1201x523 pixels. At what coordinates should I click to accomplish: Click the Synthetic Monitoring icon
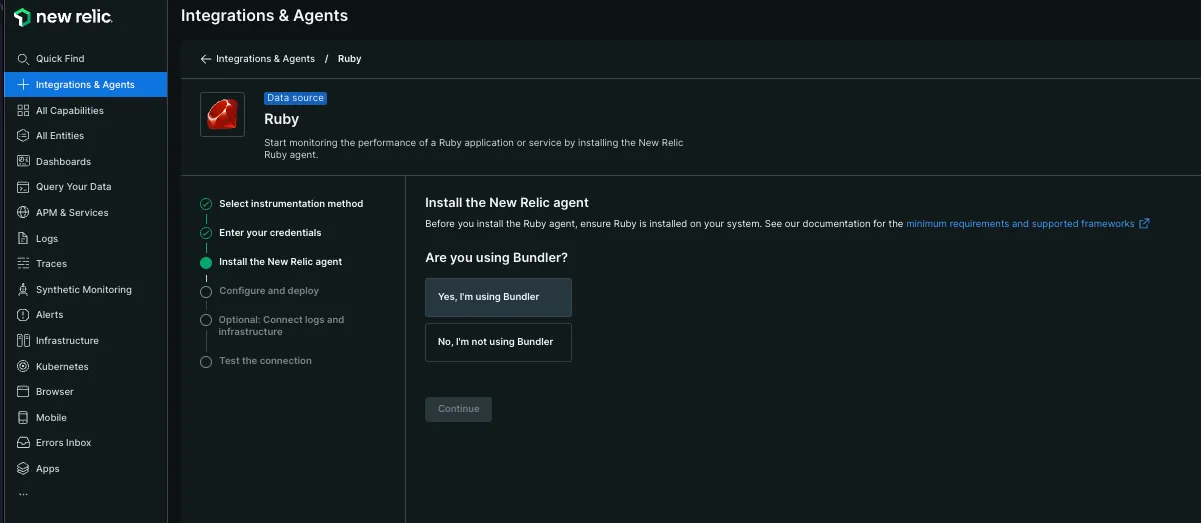click(24, 289)
